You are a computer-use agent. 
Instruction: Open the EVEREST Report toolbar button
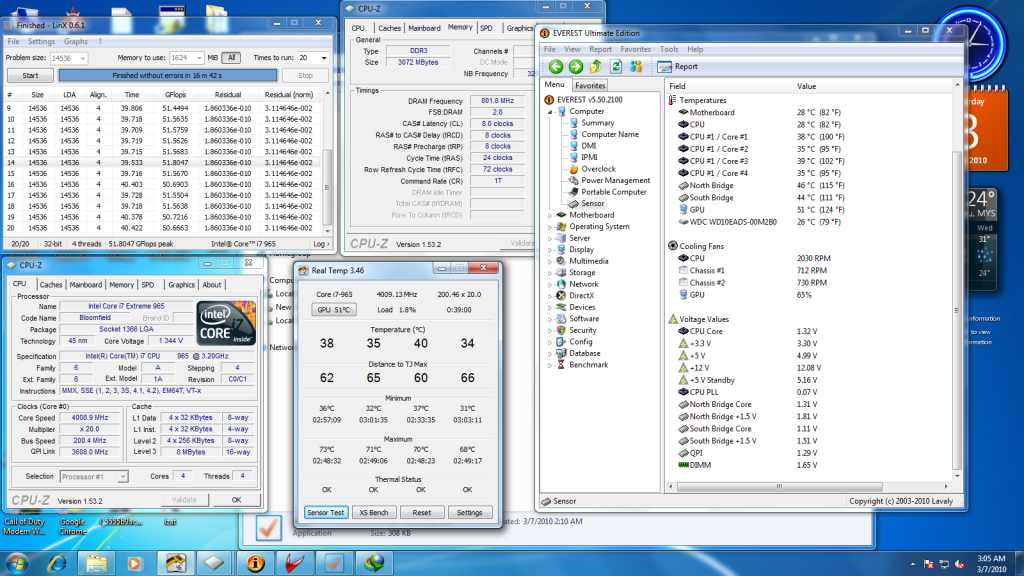(678, 67)
